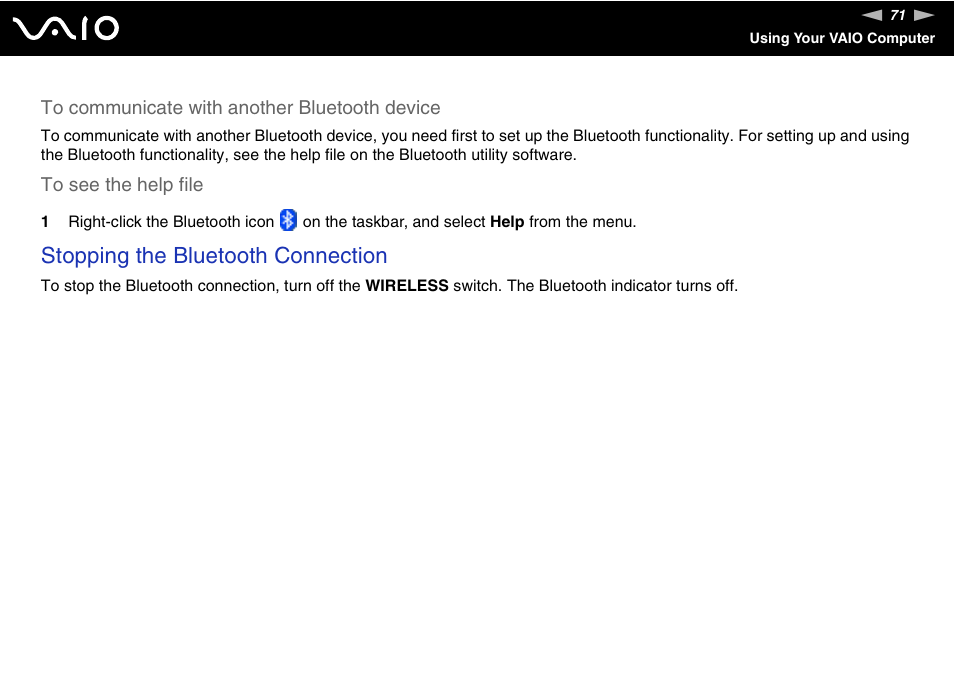954x674 pixels.
Task: Select the blue Bluetooth taskbar icon
Action: (288, 219)
